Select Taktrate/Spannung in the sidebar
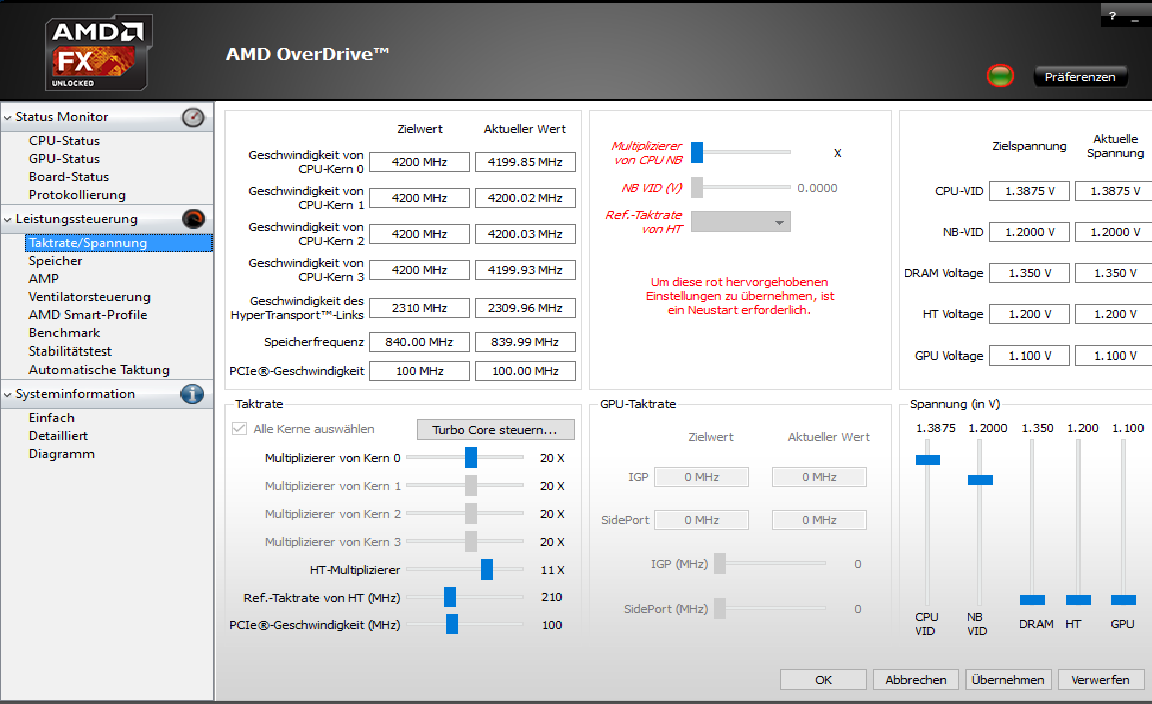 (x=118, y=243)
